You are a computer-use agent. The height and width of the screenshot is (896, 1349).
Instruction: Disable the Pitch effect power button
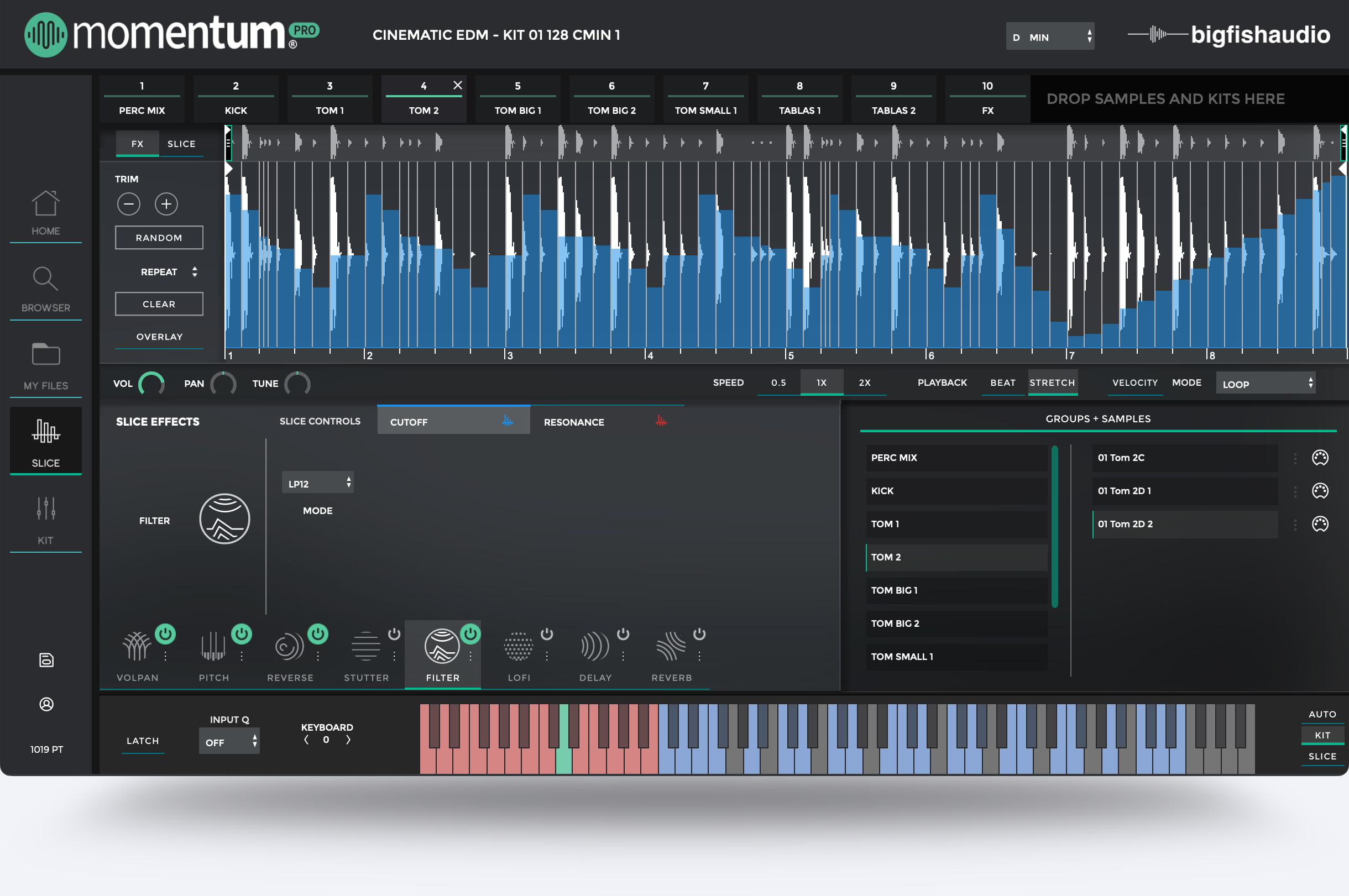coord(241,633)
